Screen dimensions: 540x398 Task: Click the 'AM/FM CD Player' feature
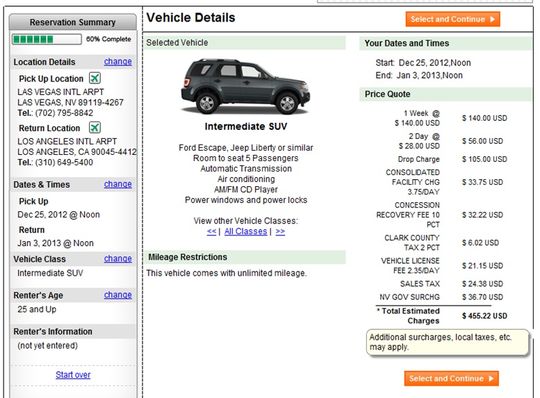246,189
